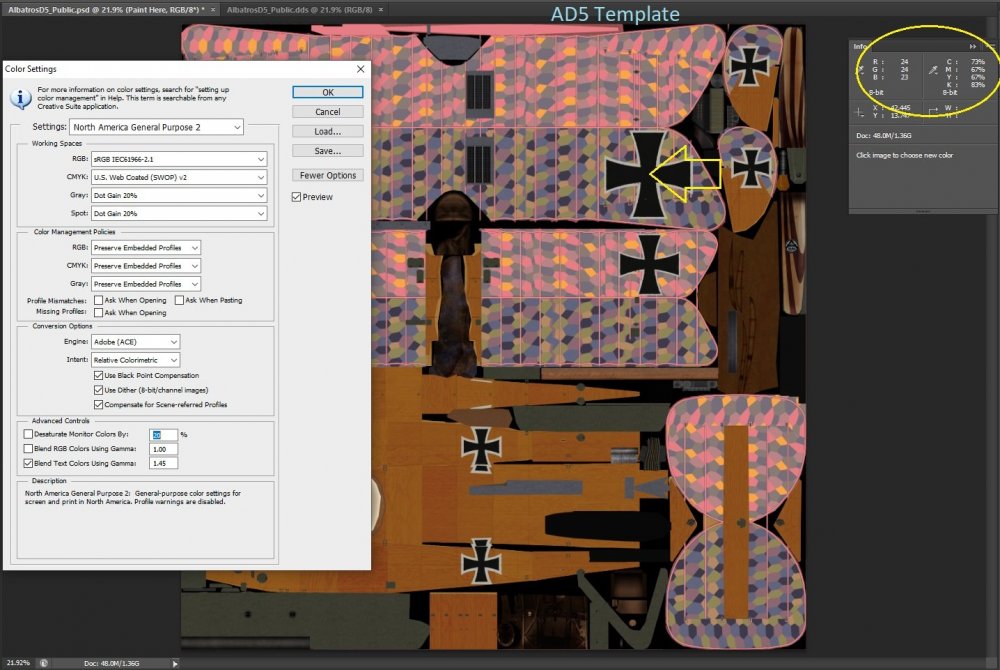Screen dimensions: 1000x670
Task: Expand the Working Spaces CMYK dropdown
Action: tap(179, 177)
